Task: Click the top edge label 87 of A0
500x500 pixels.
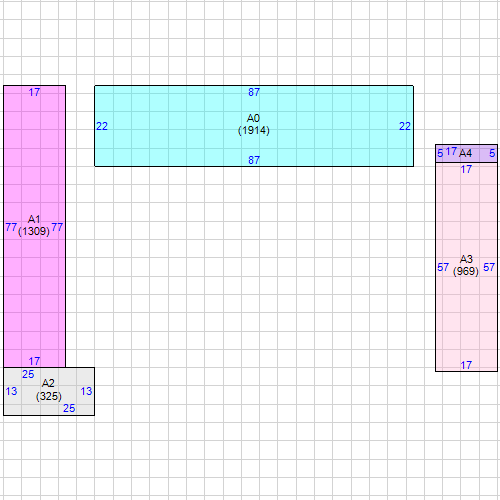Action: click(254, 92)
